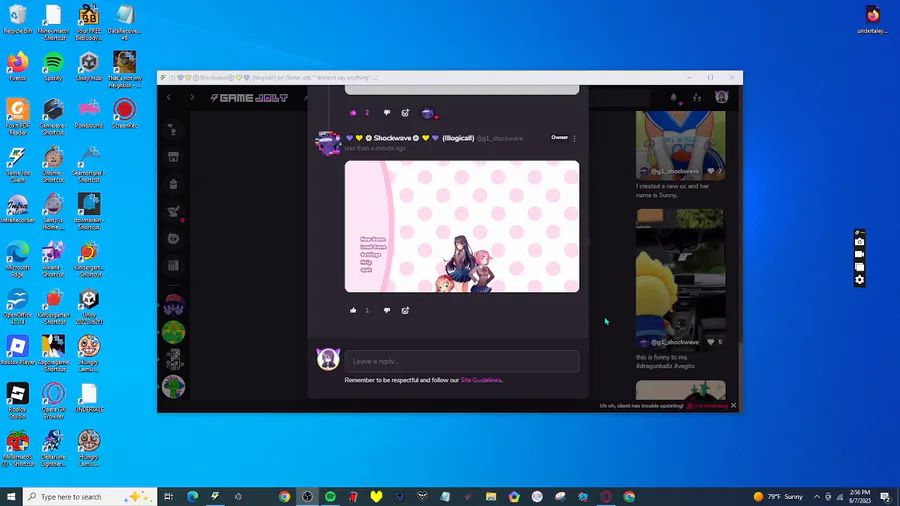Dislike the upper comment with 2 likes

[387, 112]
